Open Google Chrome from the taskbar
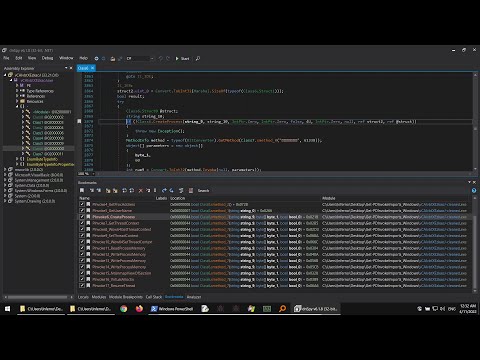The height and width of the screenshot is (360, 480). click(x=124, y=309)
